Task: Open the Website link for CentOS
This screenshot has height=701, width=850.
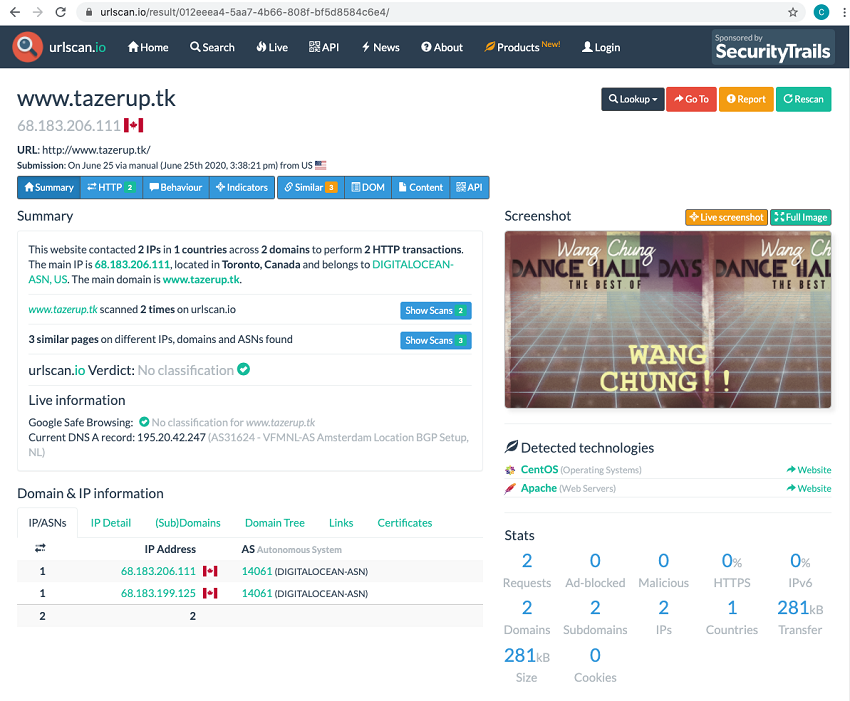Action: coord(809,470)
